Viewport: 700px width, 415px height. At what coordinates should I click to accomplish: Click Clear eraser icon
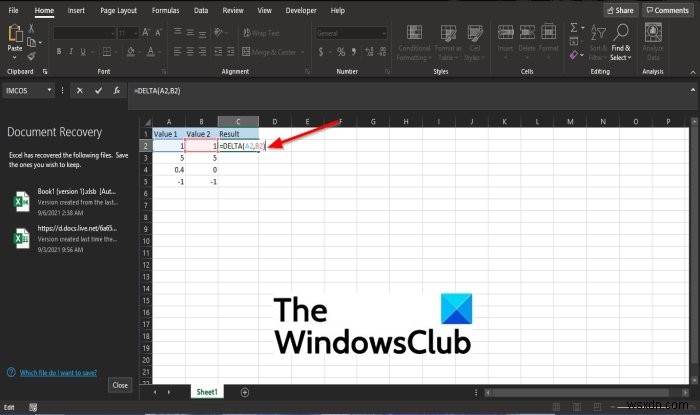pos(574,55)
